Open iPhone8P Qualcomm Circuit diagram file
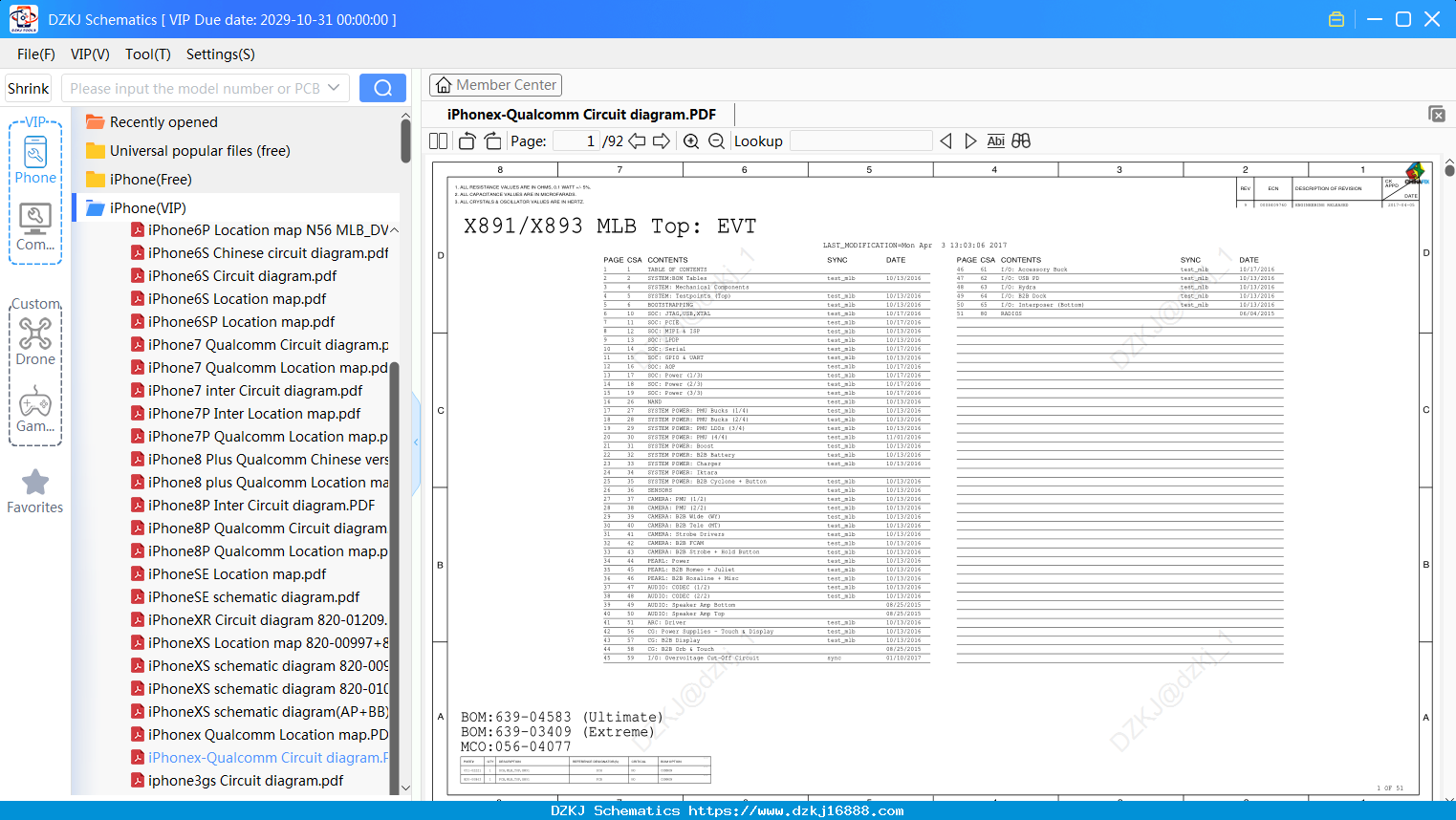This screenshot has height=820, width=1456. [260, 529]
